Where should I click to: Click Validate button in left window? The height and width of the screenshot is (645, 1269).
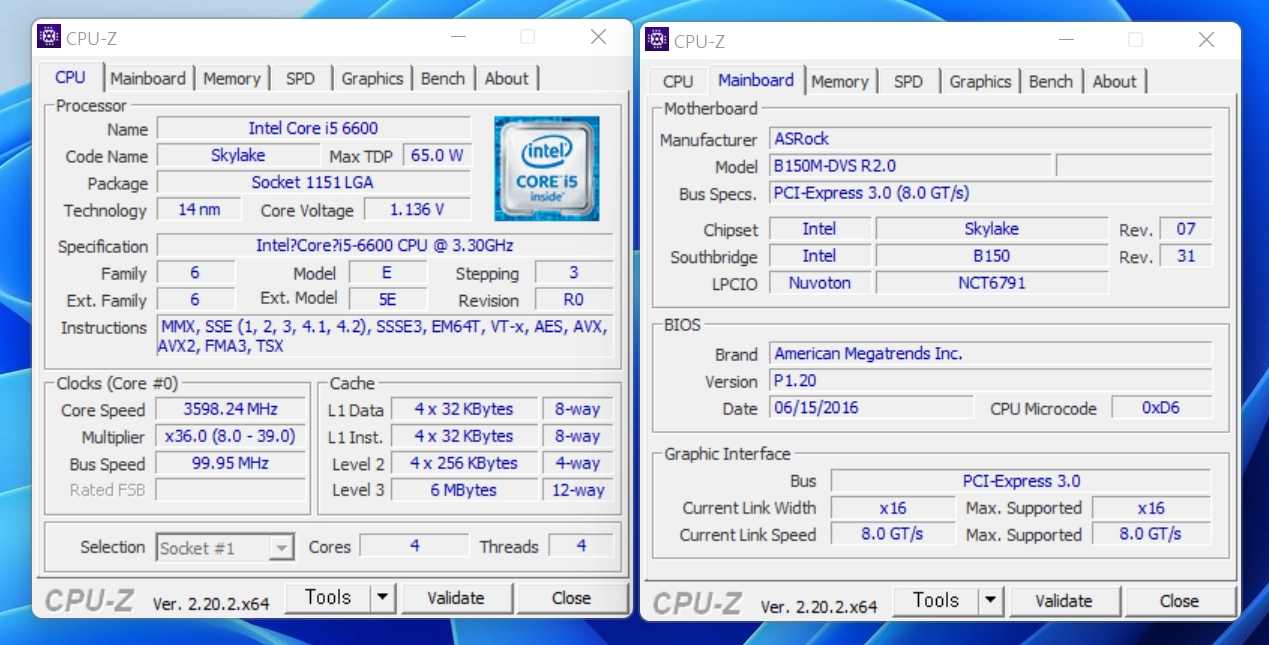pos(456,598)
